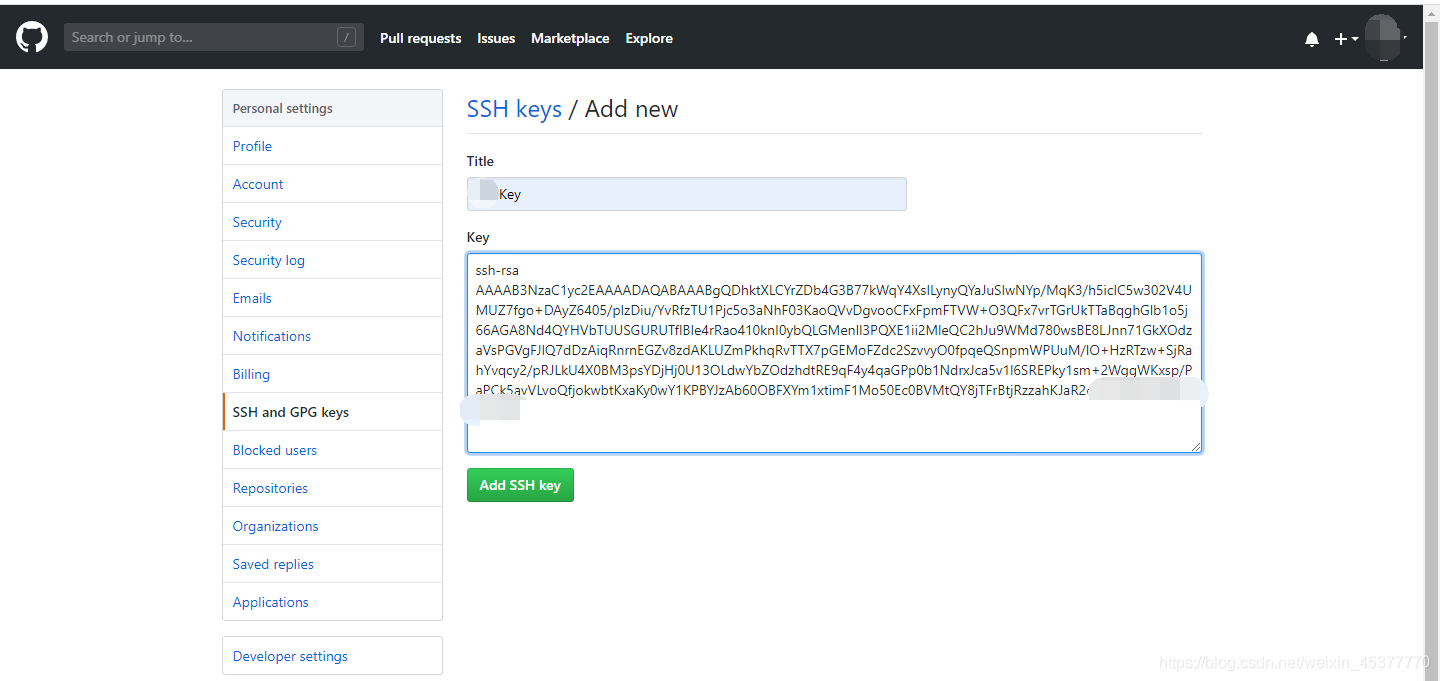Click the page's vertical scrollbar
Image resolution: width=1440 pixels, height=681 pixels.
coord(1431,340)
